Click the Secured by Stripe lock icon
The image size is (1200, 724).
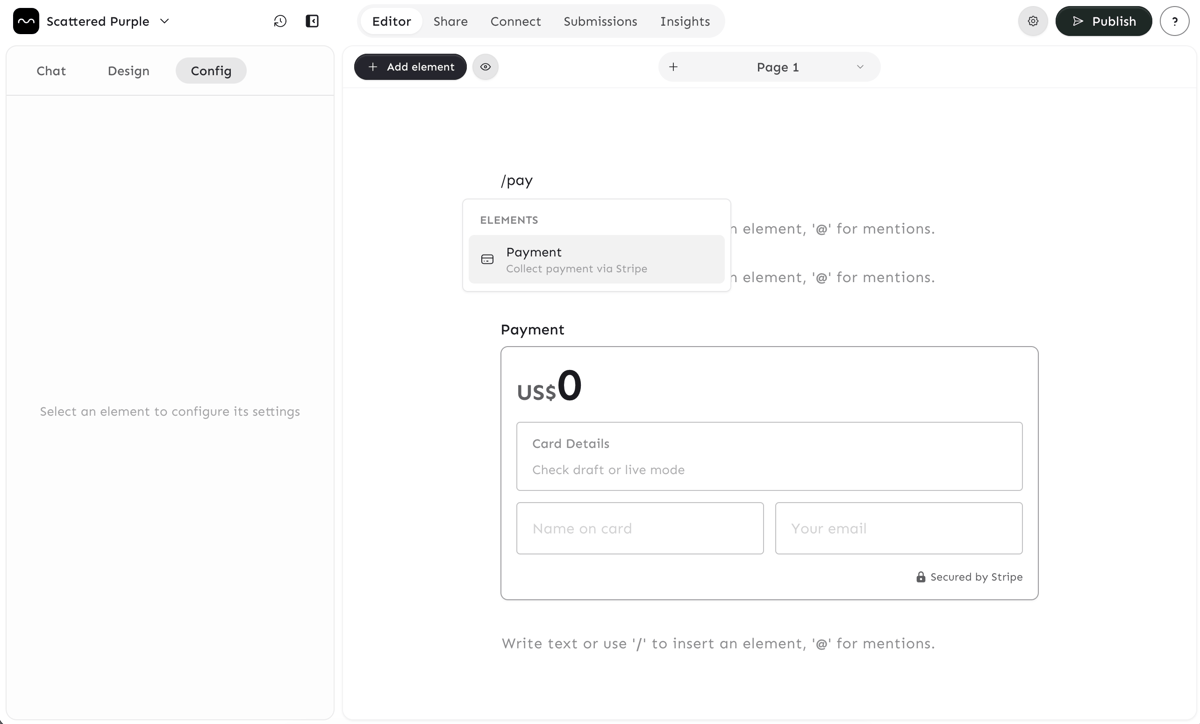pos(921,577)
